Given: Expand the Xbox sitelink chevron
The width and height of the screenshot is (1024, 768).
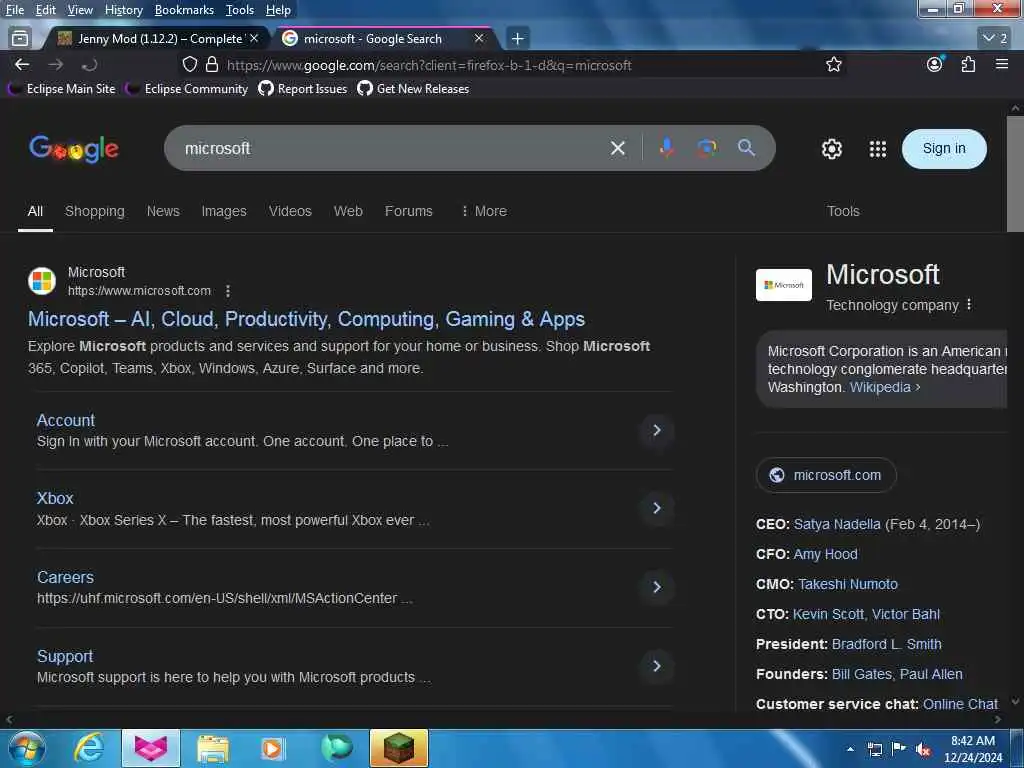Looking at the screenshot, I should point(657,507).
